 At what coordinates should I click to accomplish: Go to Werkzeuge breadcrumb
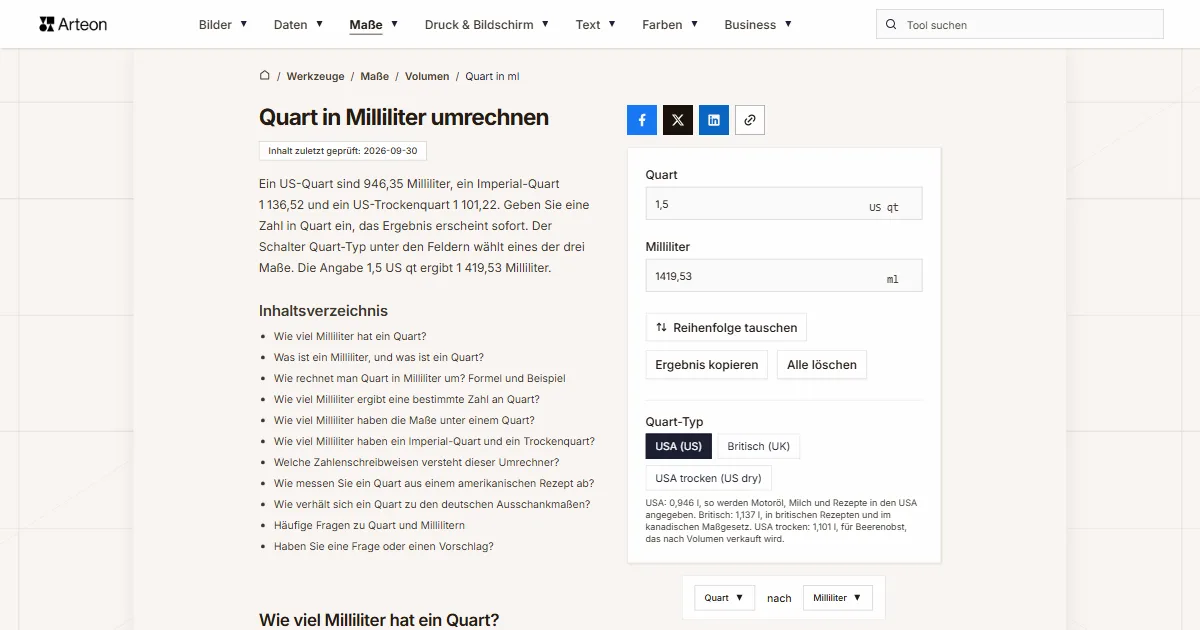coord(315,76)
